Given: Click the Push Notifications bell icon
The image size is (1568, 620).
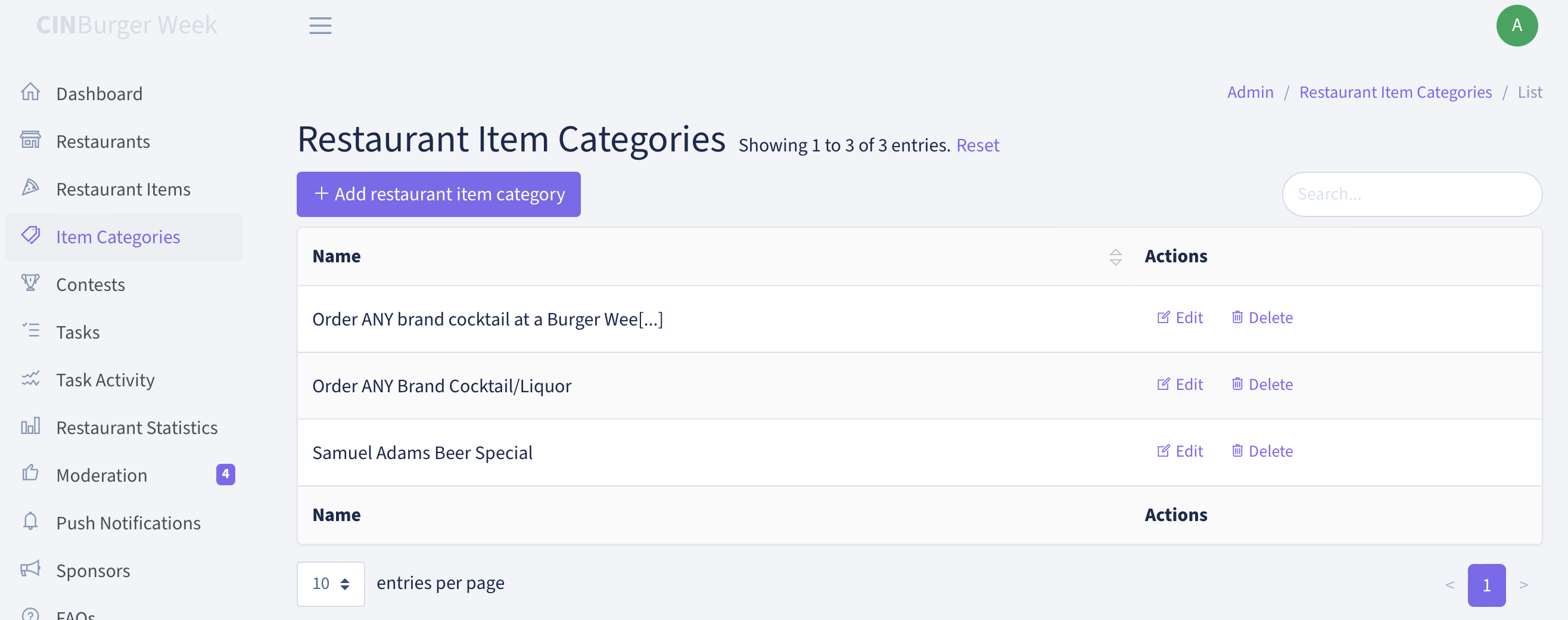Looking at the screenshot, I should tap(30, 521).
